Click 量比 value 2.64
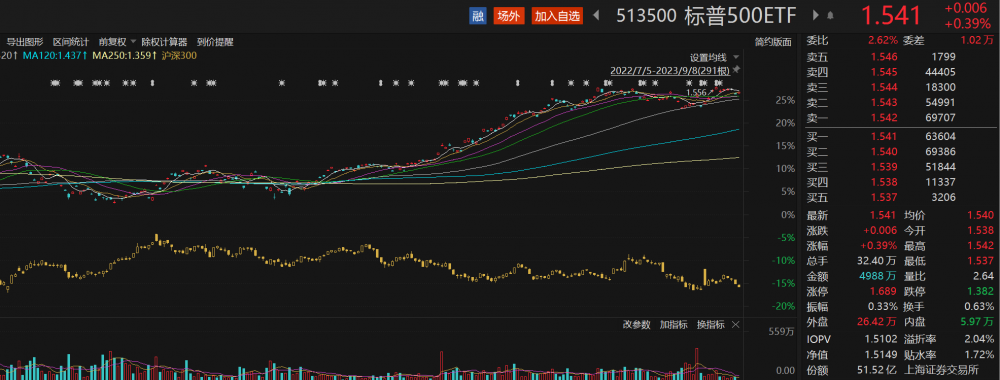The height and width of the screenshot is (380, 1000). click(984, 277)
